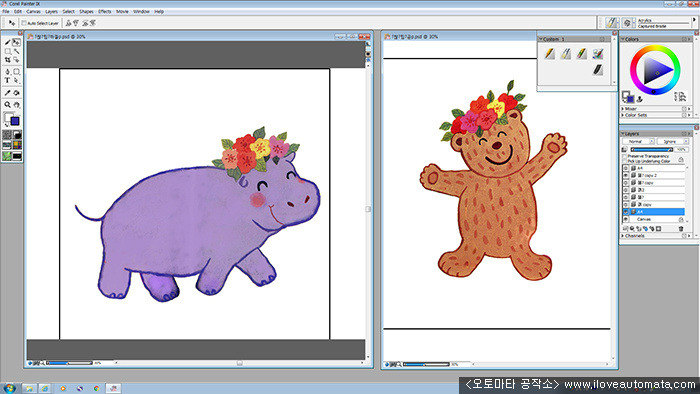Toggle the Pick Up Underlying Color checkbox
This screenshot has height=394, width=700.
[x=625, y=161]
